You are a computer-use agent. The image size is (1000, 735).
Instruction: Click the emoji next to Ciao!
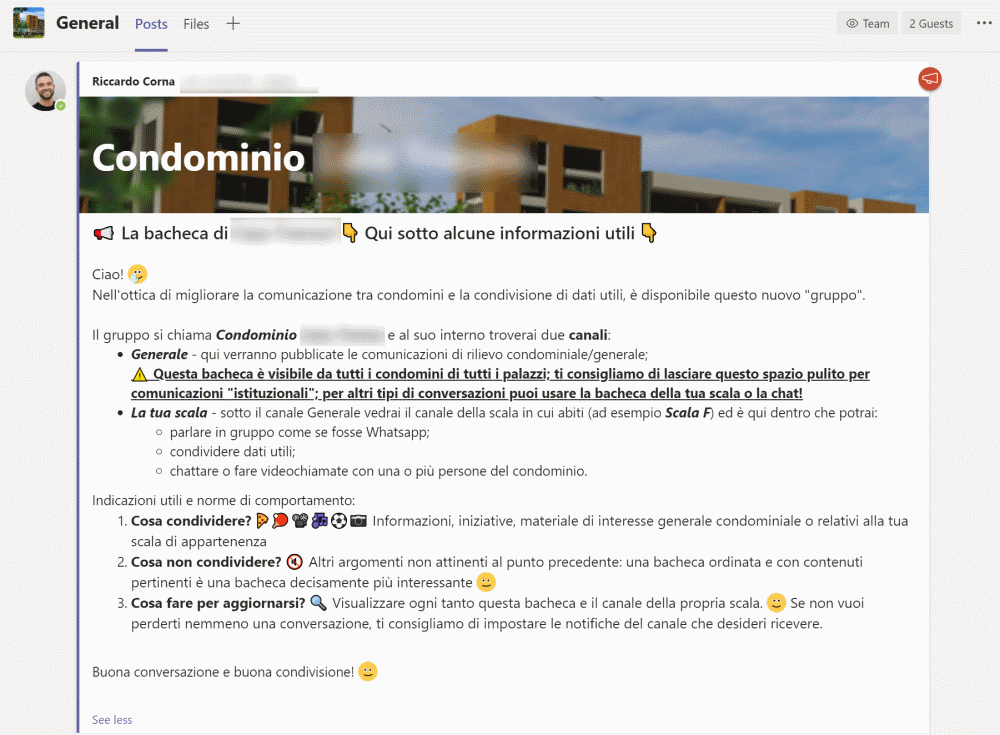(x=137, y=274)
